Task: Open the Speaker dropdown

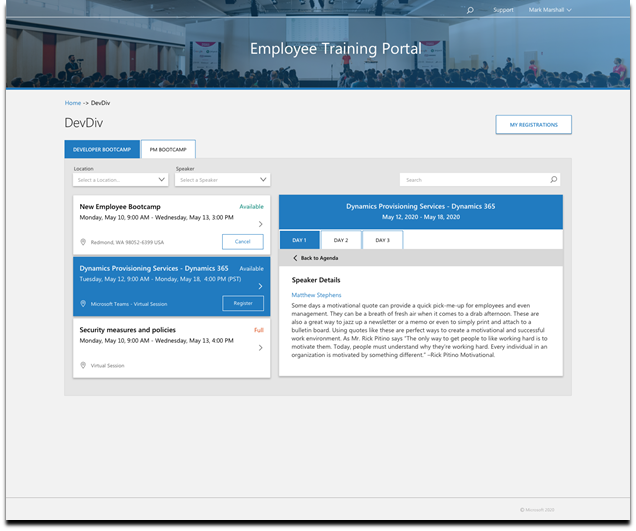Action: 222,180
